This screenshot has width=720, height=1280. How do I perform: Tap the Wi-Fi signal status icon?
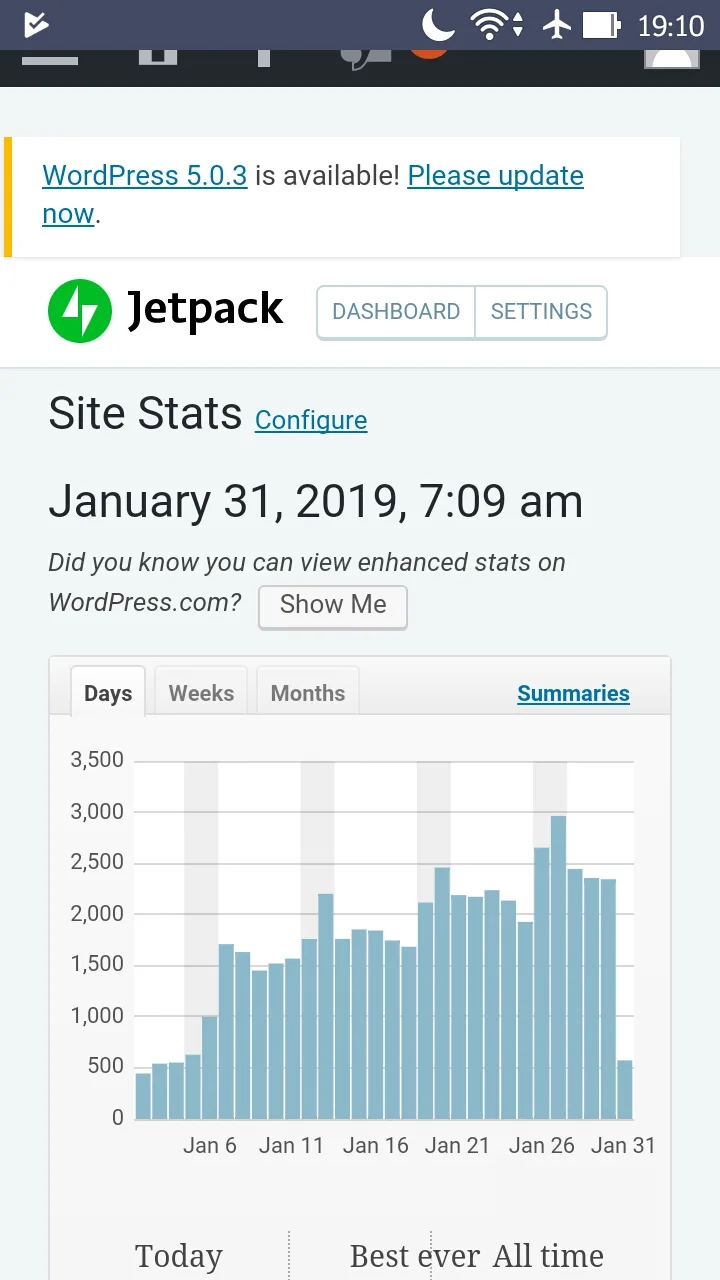(x=489, y=25)
